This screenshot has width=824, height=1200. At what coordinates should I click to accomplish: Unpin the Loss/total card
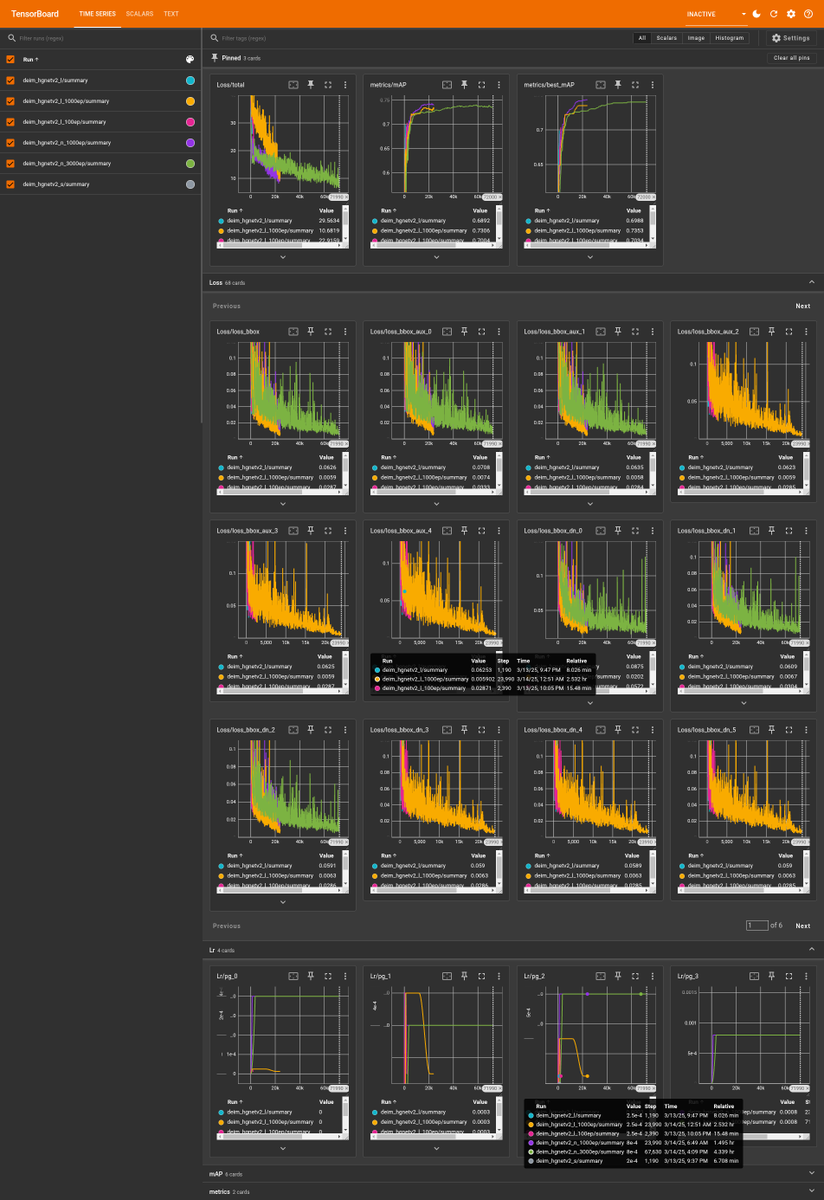tap(311, 84)
